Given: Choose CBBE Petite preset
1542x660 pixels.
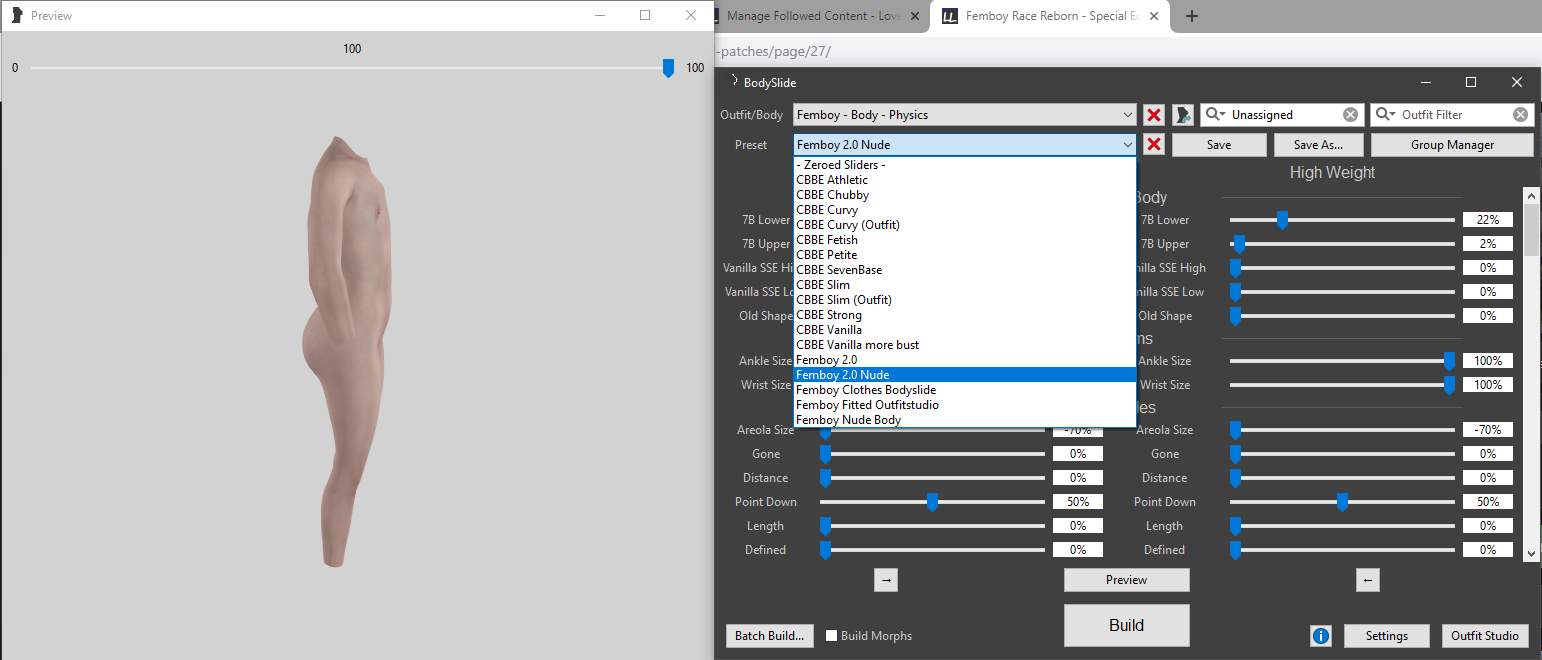Looking at the screenshot, I should click(x=964, y=255).
